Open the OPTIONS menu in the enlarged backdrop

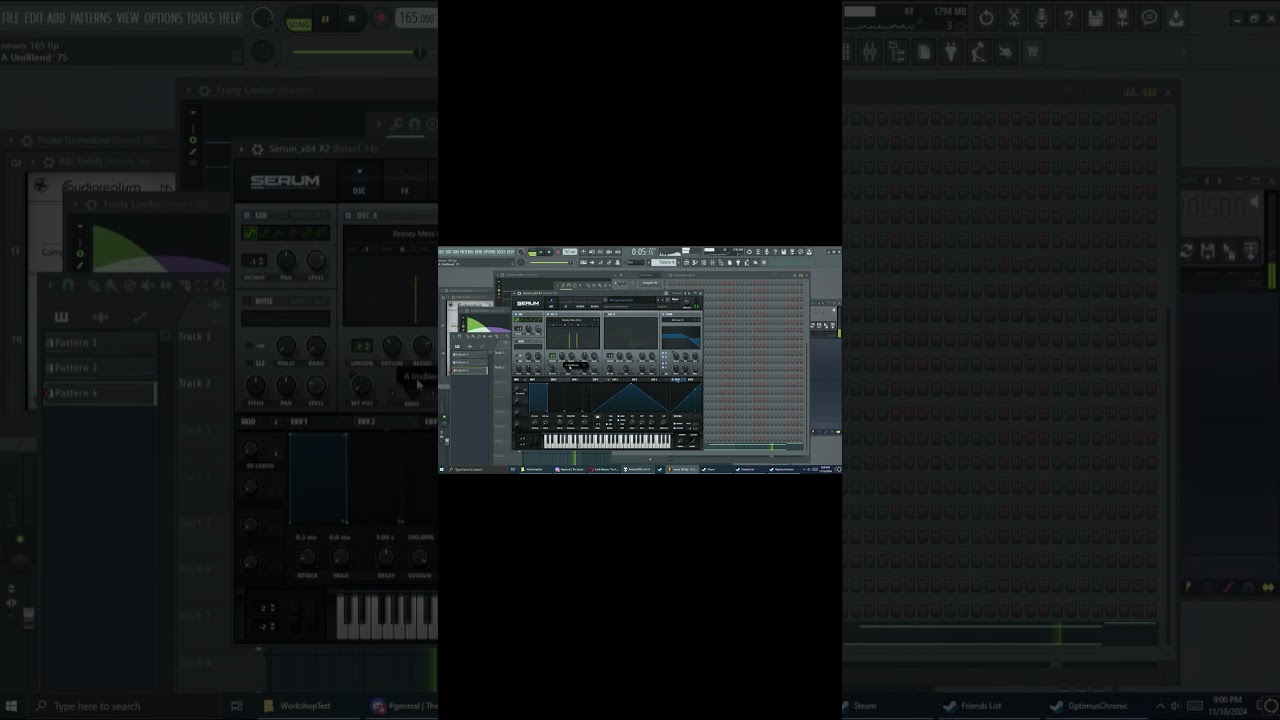click(x=163, y=18)
